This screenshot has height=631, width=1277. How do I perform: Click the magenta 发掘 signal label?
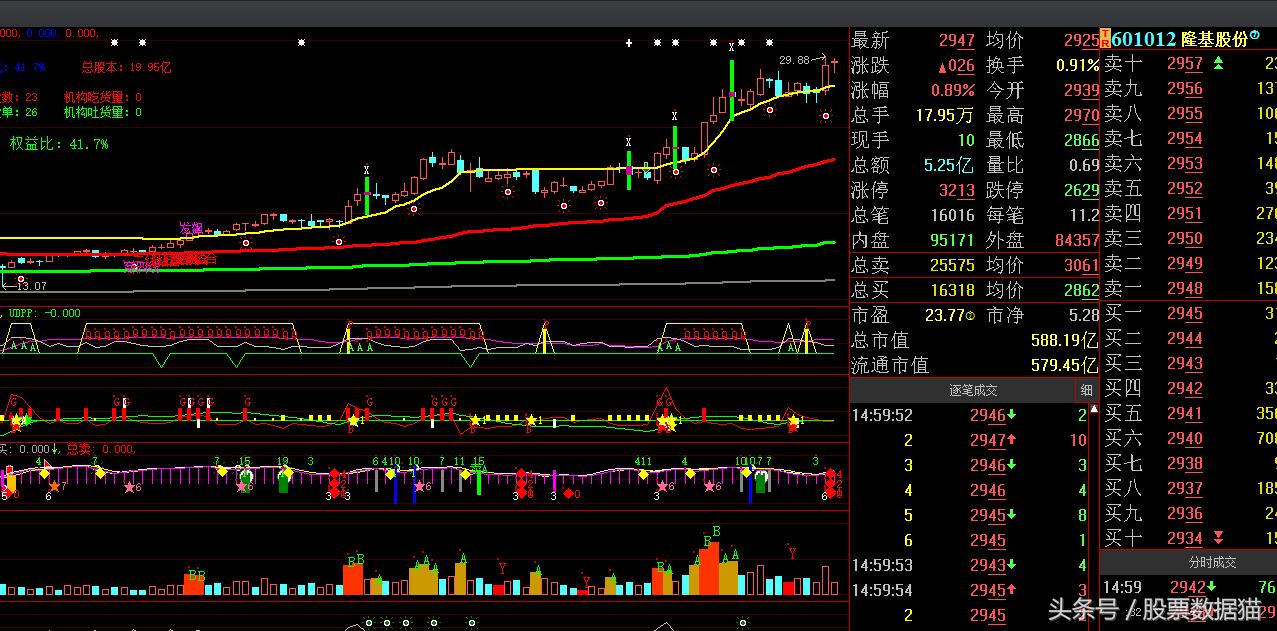190,228
